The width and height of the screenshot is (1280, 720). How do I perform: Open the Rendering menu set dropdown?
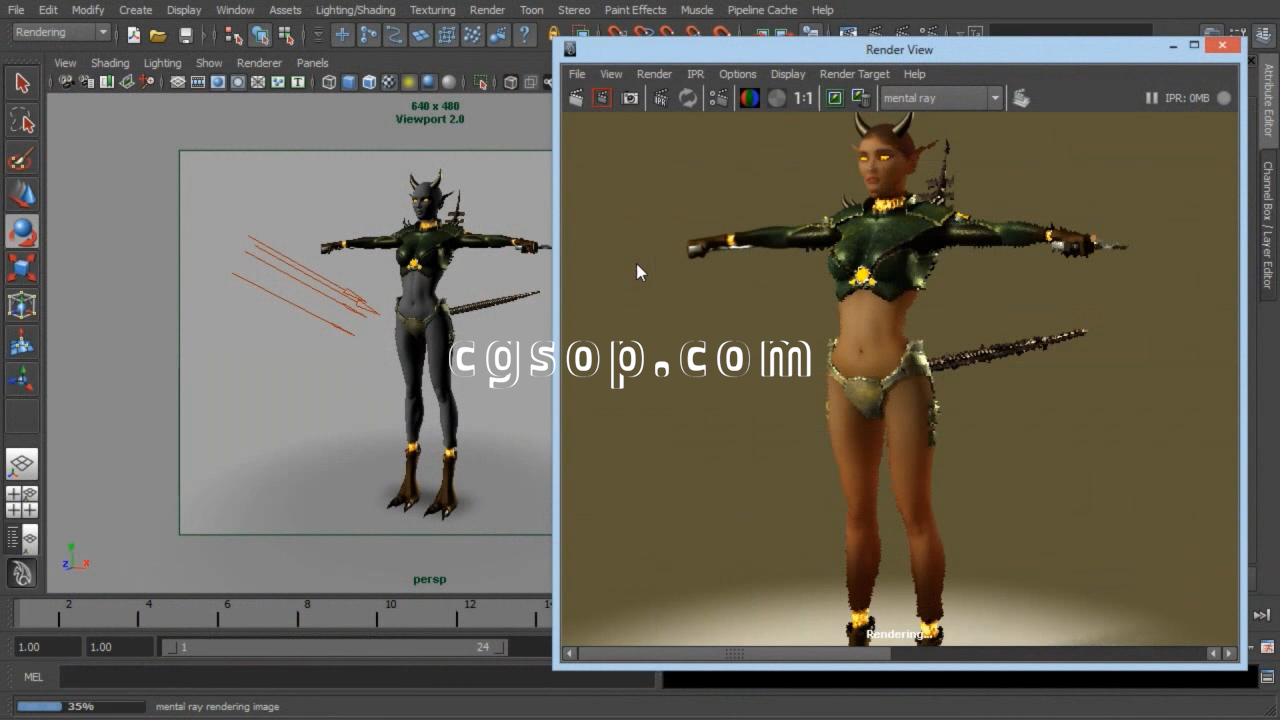[61, 33]
